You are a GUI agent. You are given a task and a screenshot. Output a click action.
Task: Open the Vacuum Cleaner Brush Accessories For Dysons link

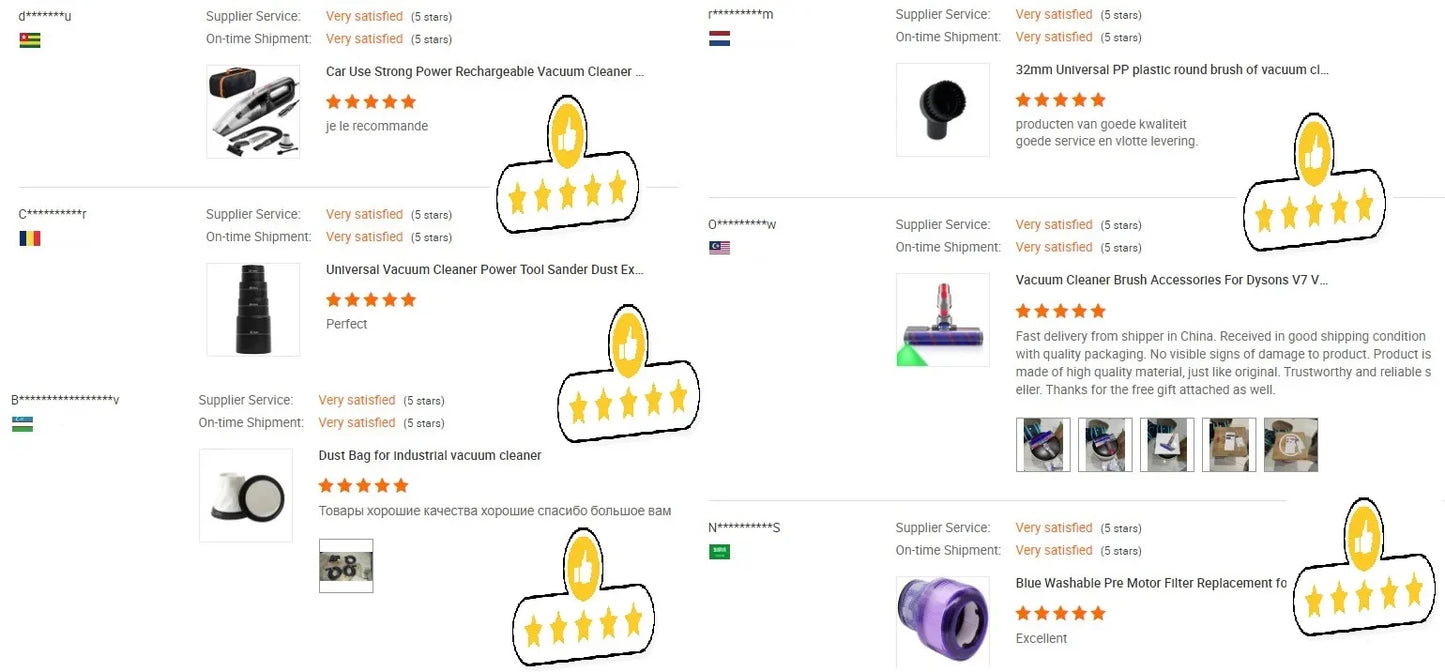tap(1170, 279)
